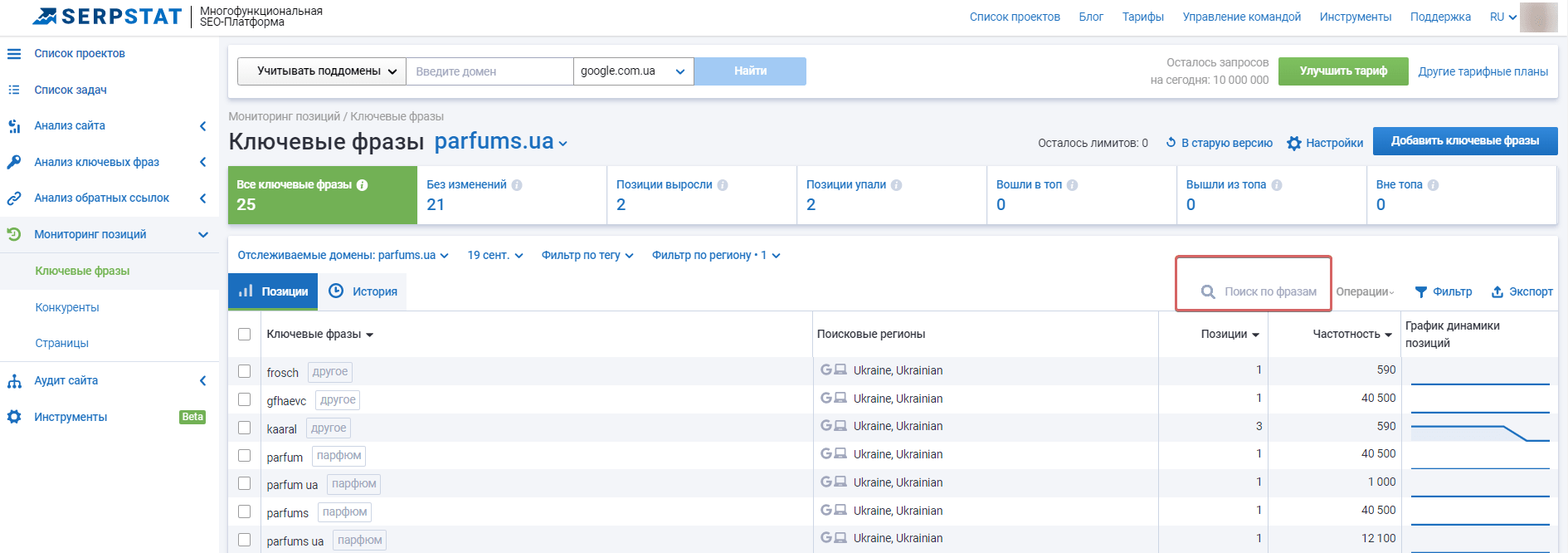
Task: Open Фильтр по тегу dropdown
Action: (587, 256)
